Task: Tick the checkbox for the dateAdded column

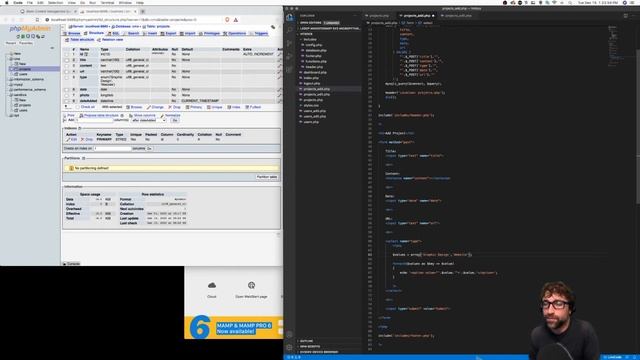Action: tap(67, 101)
